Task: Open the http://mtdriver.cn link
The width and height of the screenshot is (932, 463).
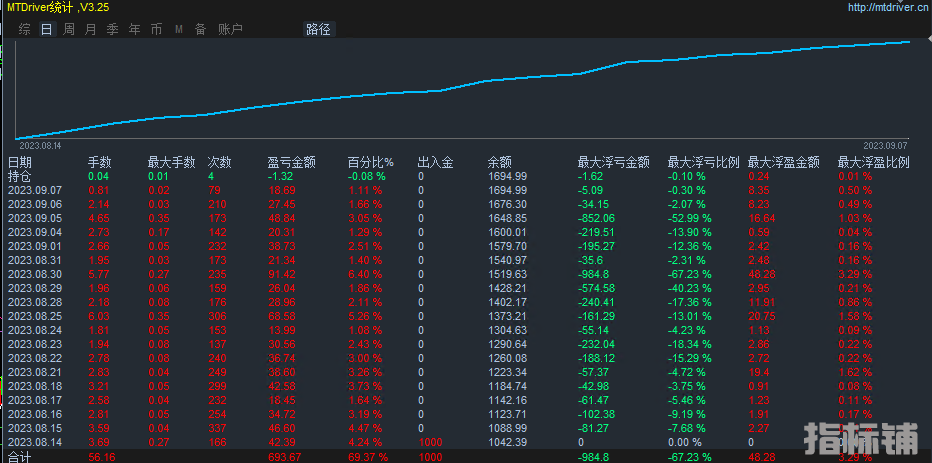Action: point(890,7)
